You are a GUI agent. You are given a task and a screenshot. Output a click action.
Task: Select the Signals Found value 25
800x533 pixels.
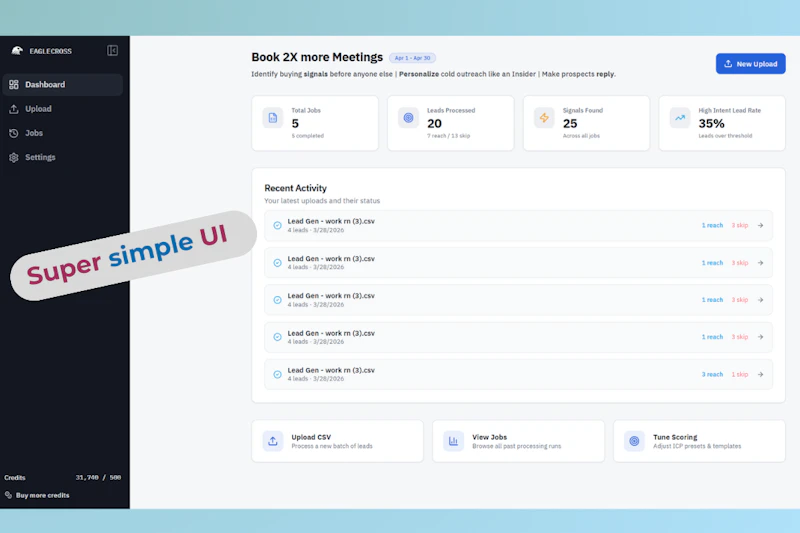(570, 123)
